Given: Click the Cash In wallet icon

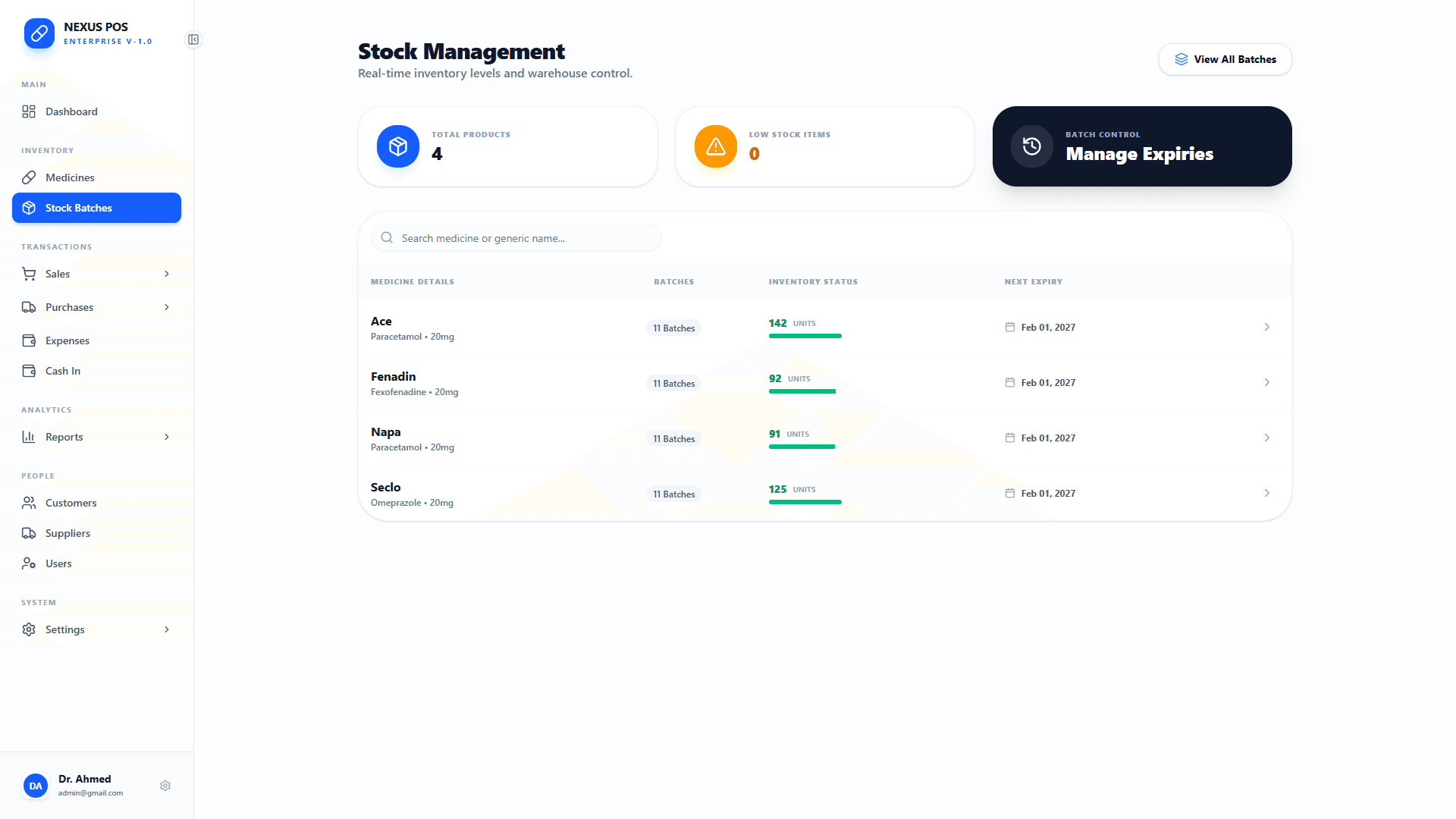Looking at the screenshot, I should click(x=29, y=371).
